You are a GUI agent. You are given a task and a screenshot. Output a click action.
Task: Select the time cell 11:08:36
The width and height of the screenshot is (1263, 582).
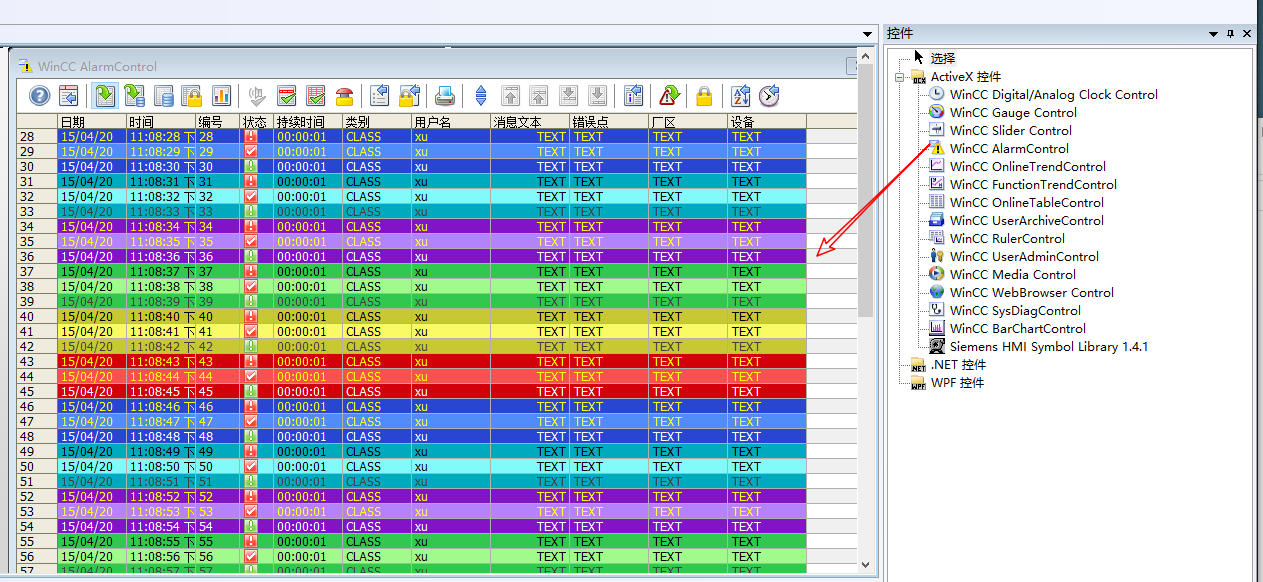(x=161, y=257)
